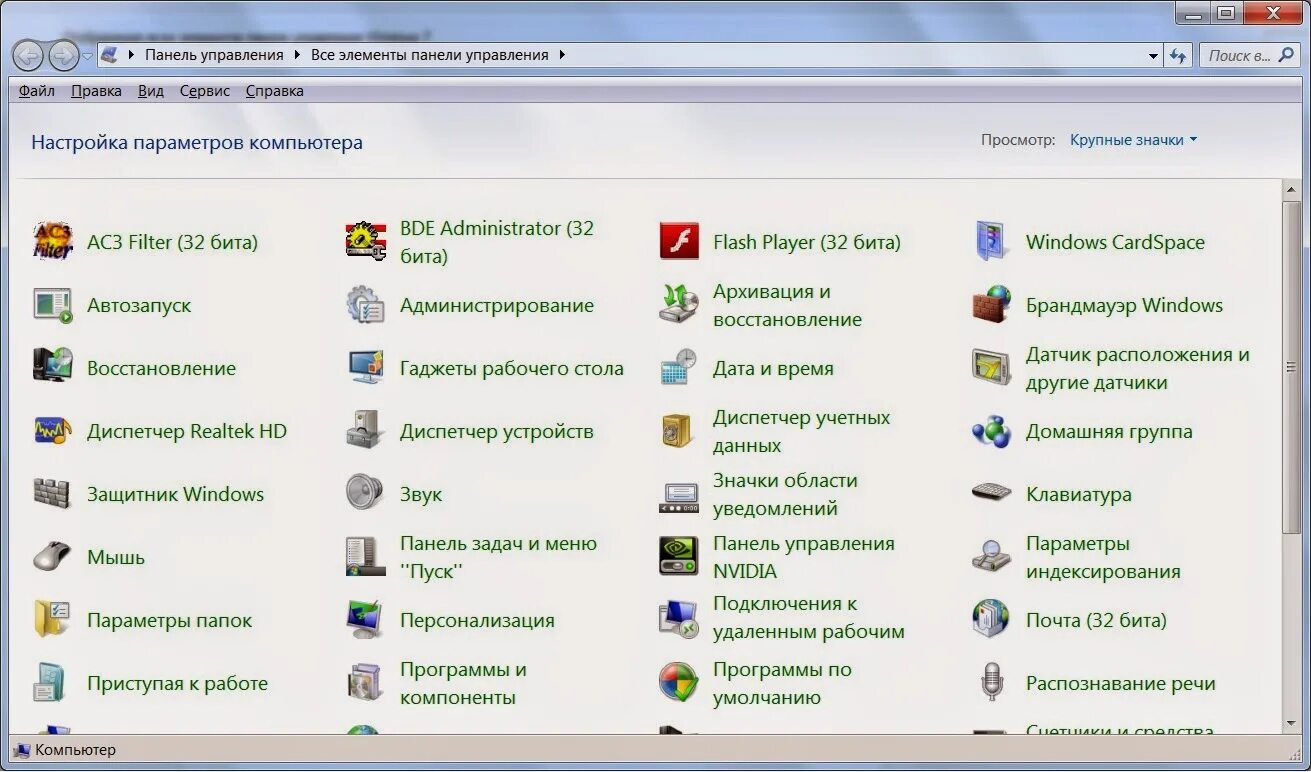This screenshot has height=772, width=1311.
Task: Open the Распознавание речи microphone icon
Action: click(991, 683)
